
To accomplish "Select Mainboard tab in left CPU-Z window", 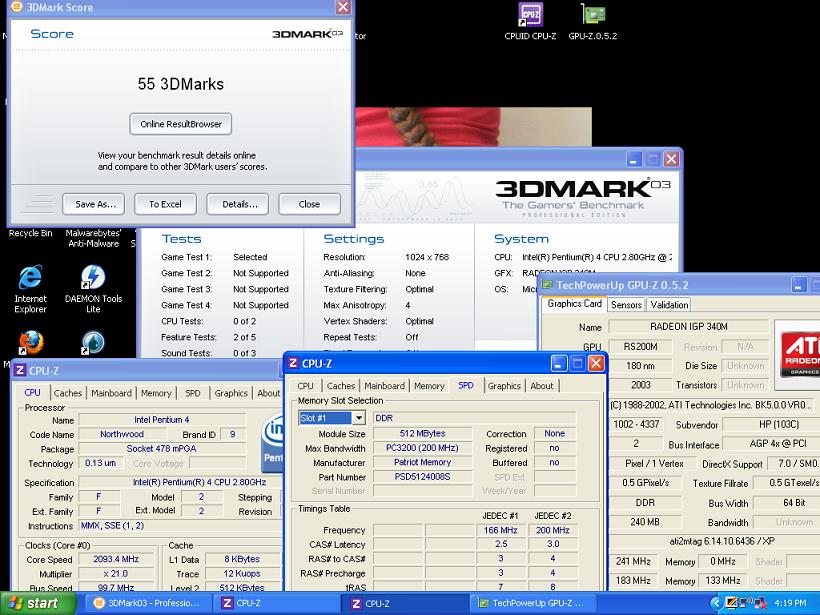I will tap(111, 393).
